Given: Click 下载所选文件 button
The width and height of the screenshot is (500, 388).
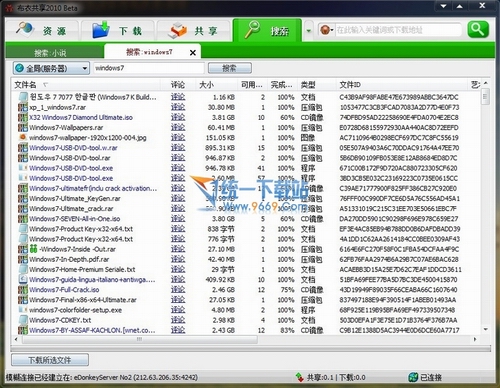Looking at the screenshot, I should [50, 360].
